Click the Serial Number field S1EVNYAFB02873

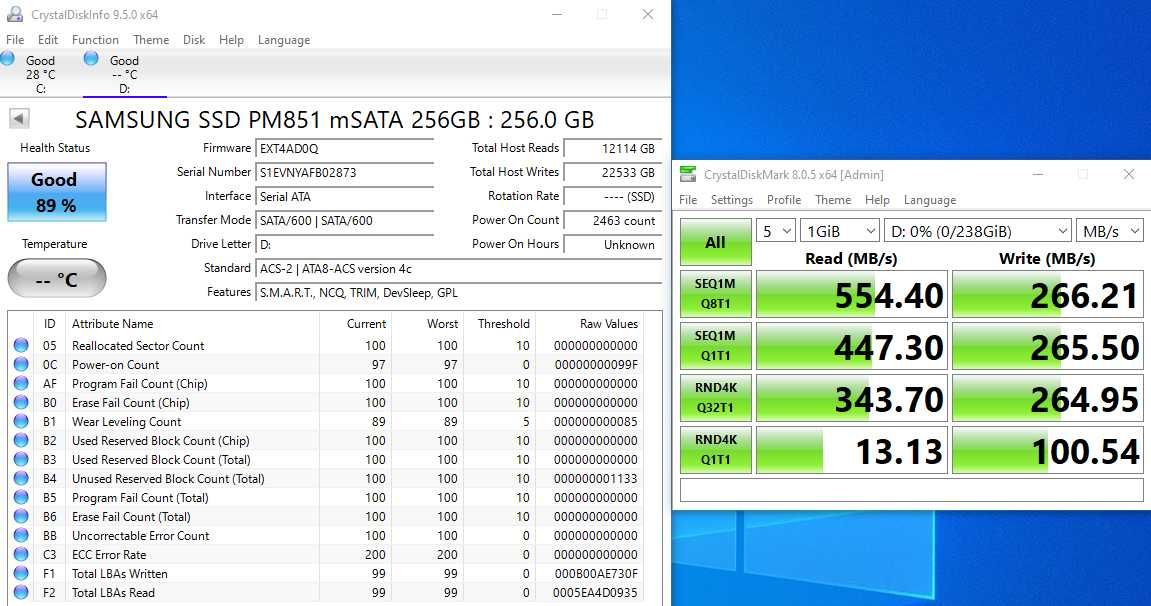tap(344, 172)
